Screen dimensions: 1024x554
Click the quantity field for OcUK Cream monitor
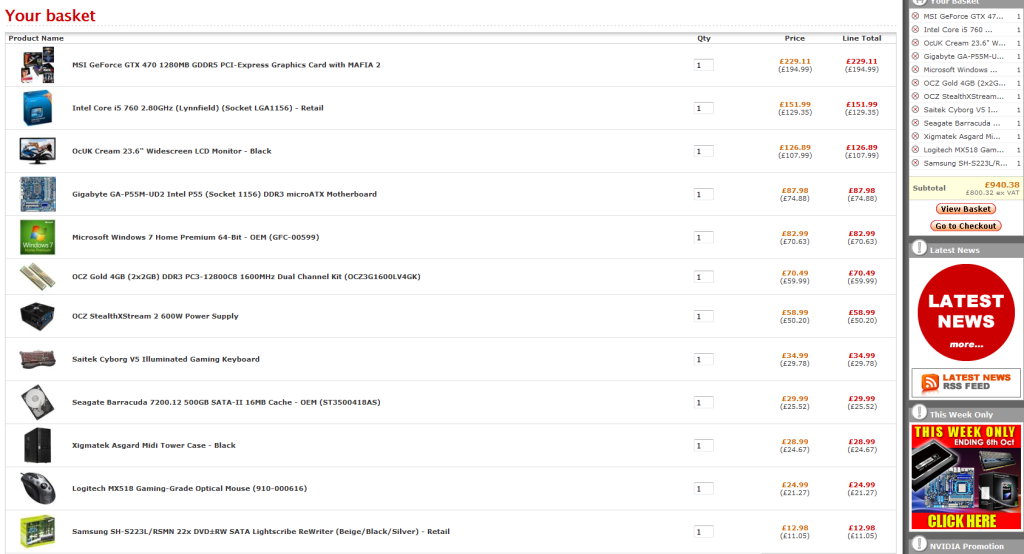tap(703, 152)
